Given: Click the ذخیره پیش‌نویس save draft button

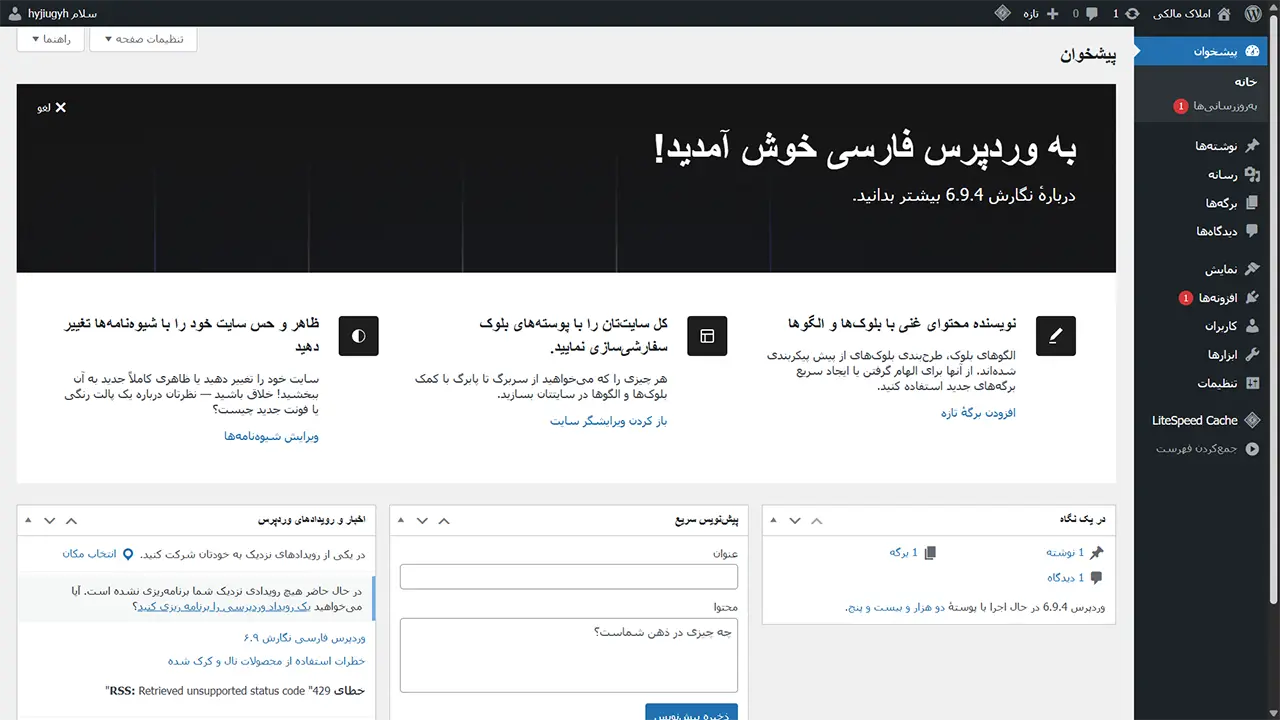Looking at the screenshot, I should [692, 713].
